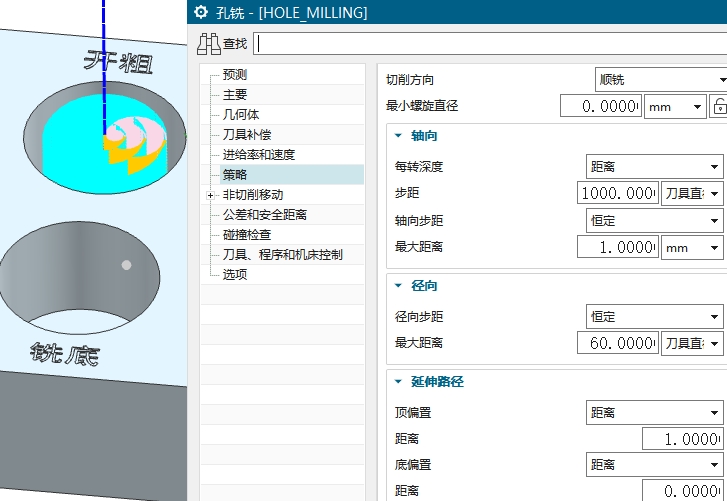Click the gear icon in title bar
727x501 pixels.
201,12
